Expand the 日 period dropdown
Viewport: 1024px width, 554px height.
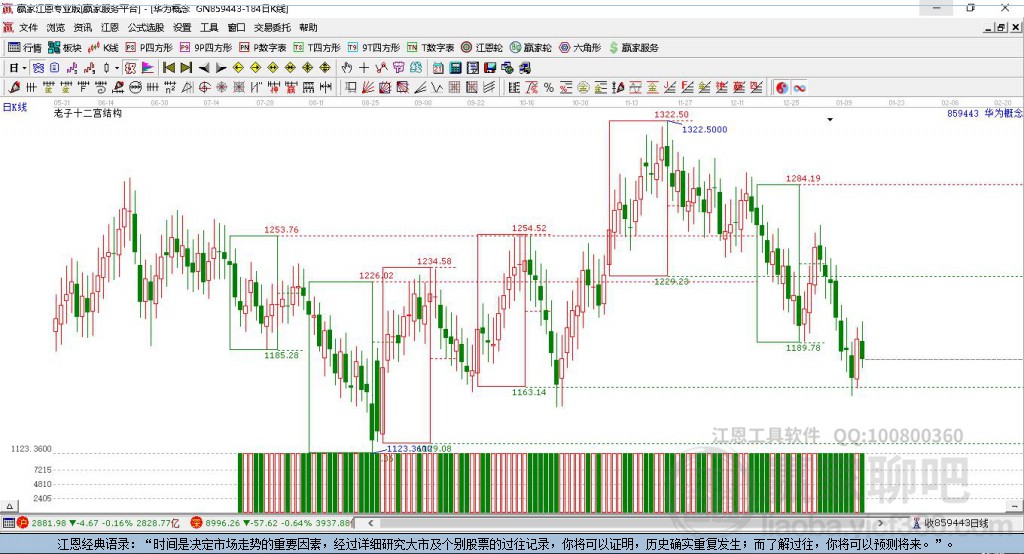[x=24, y=68]
